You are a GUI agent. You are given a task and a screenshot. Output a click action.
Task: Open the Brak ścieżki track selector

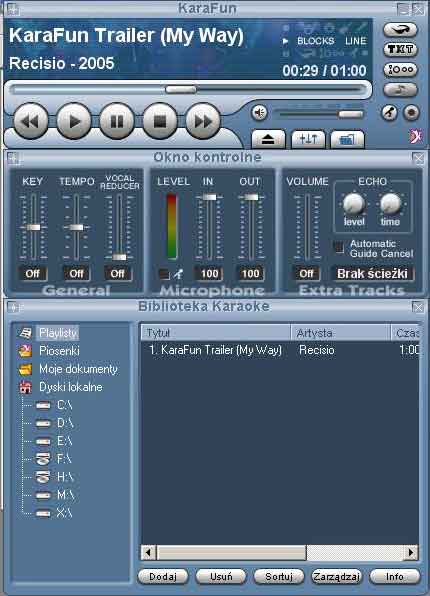point(373,274)
